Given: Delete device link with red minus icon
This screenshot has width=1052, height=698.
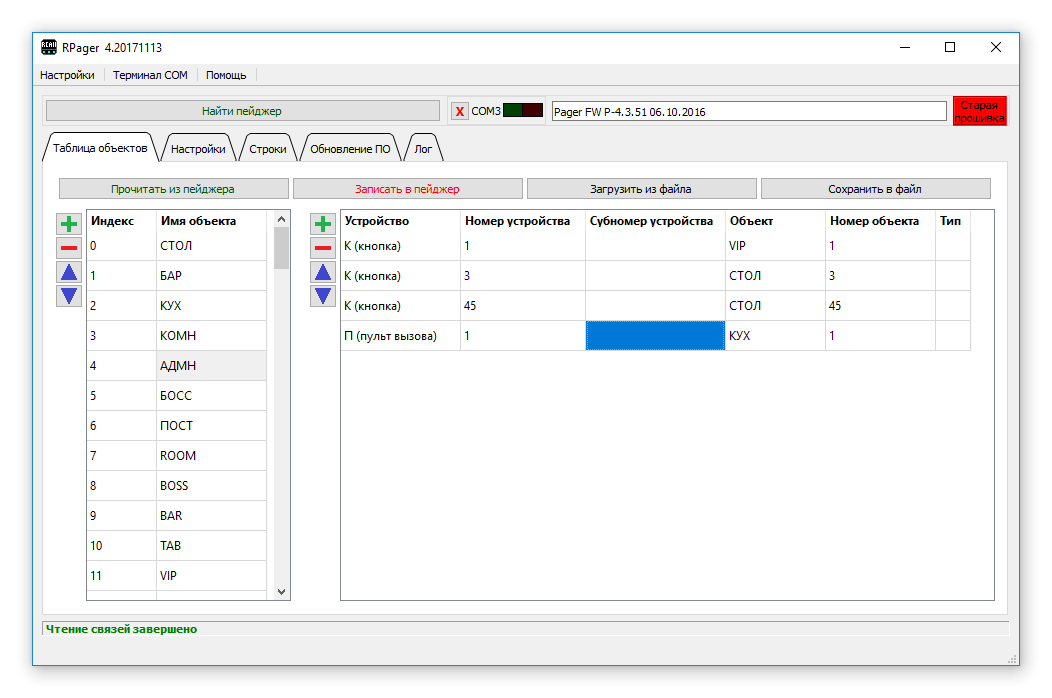Looking at the screenshot, I should 323,248.
